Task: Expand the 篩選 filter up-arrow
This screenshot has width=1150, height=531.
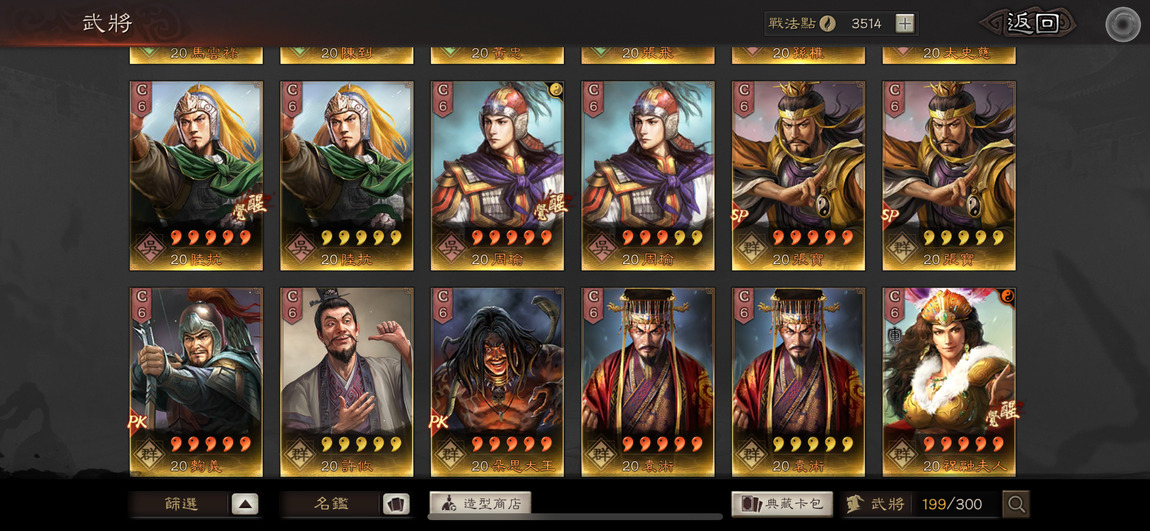Action: pyautogui.click(x=245, y=504)
